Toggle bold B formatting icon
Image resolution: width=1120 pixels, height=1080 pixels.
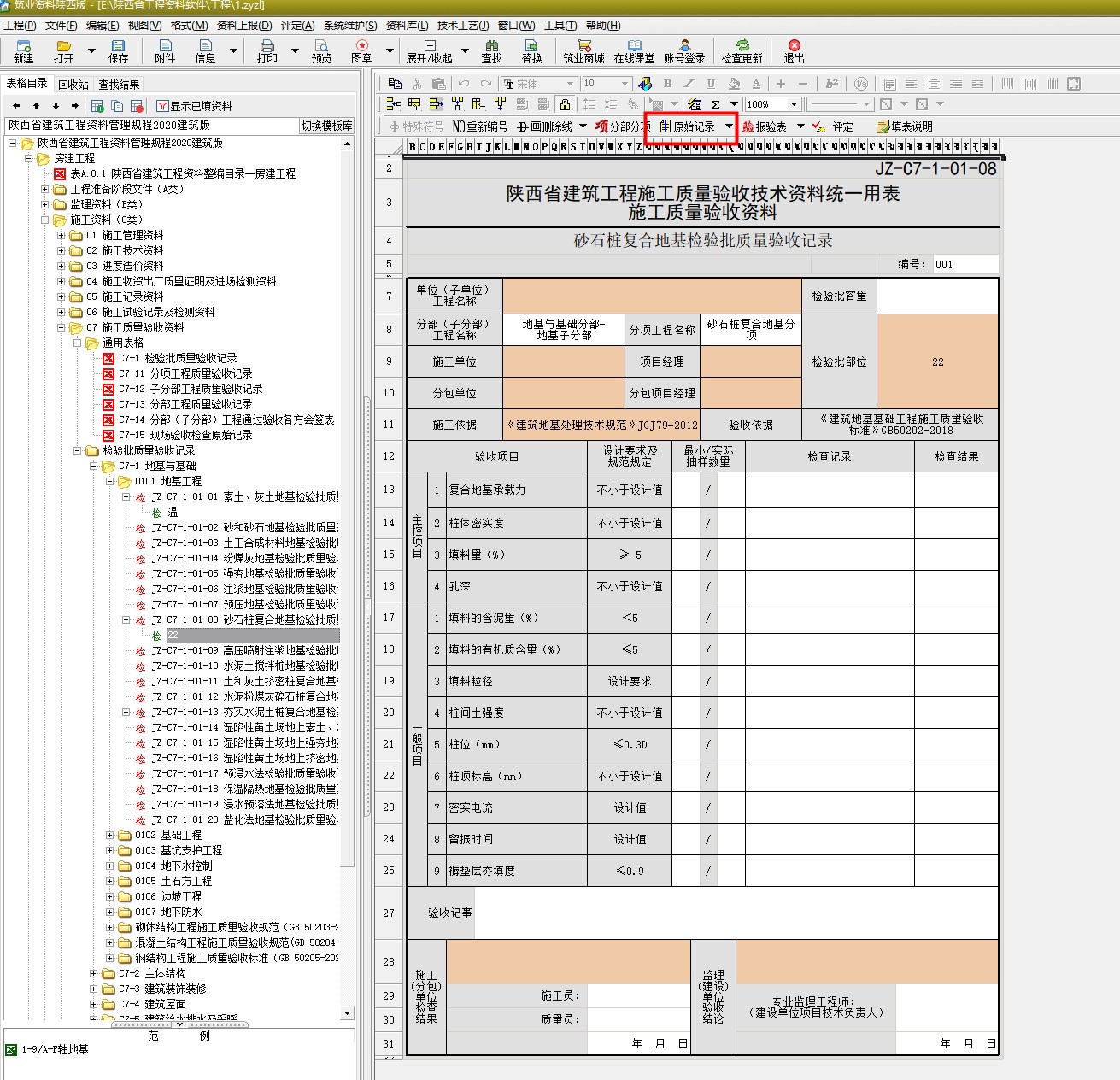tap(667, 84)
